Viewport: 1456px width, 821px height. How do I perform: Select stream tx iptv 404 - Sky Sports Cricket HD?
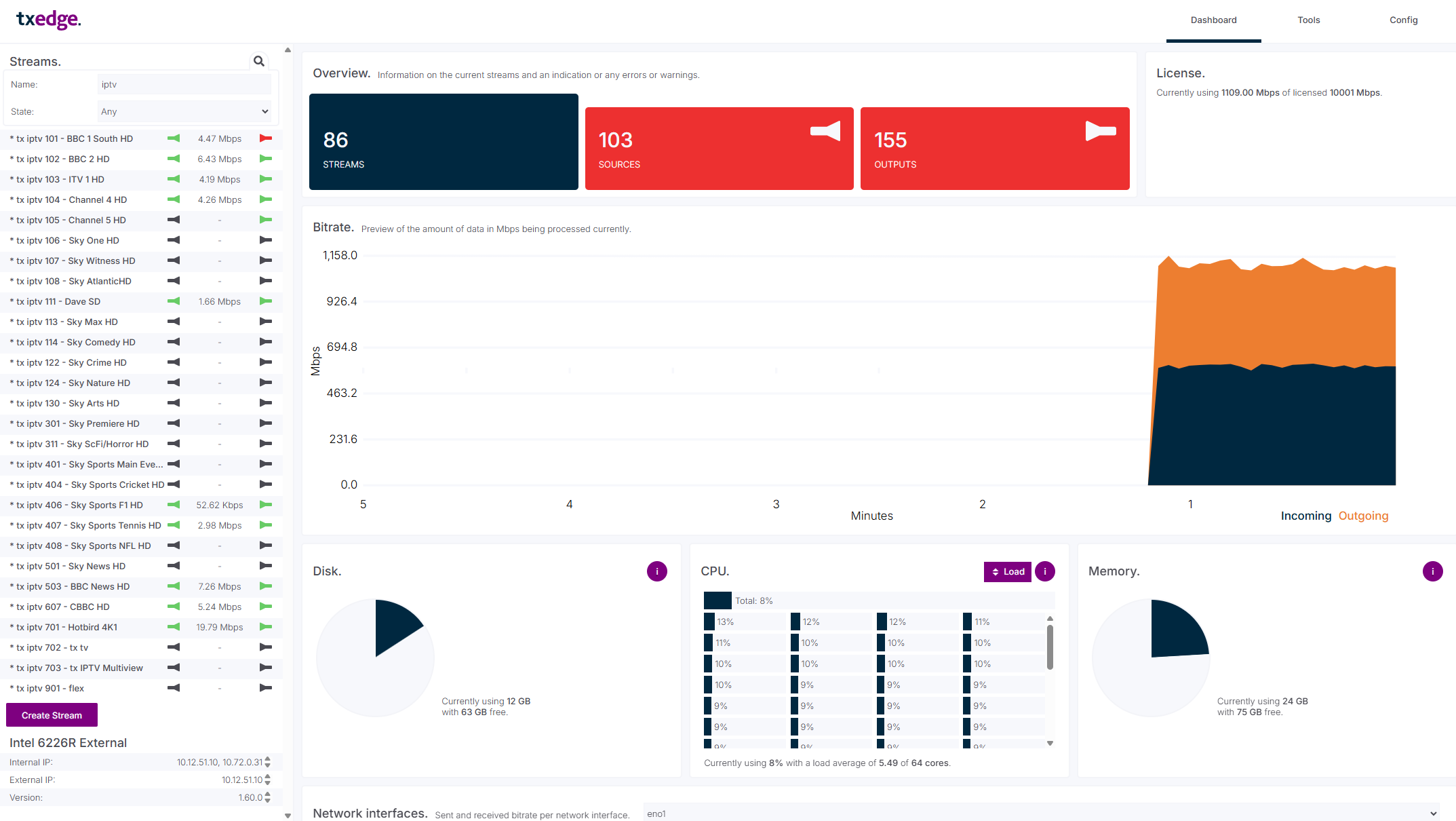click(87, 484)
